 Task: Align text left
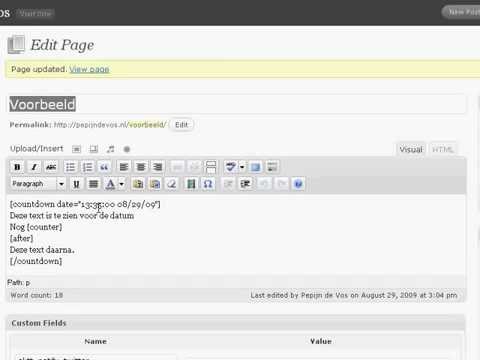[x=124, y=167]
